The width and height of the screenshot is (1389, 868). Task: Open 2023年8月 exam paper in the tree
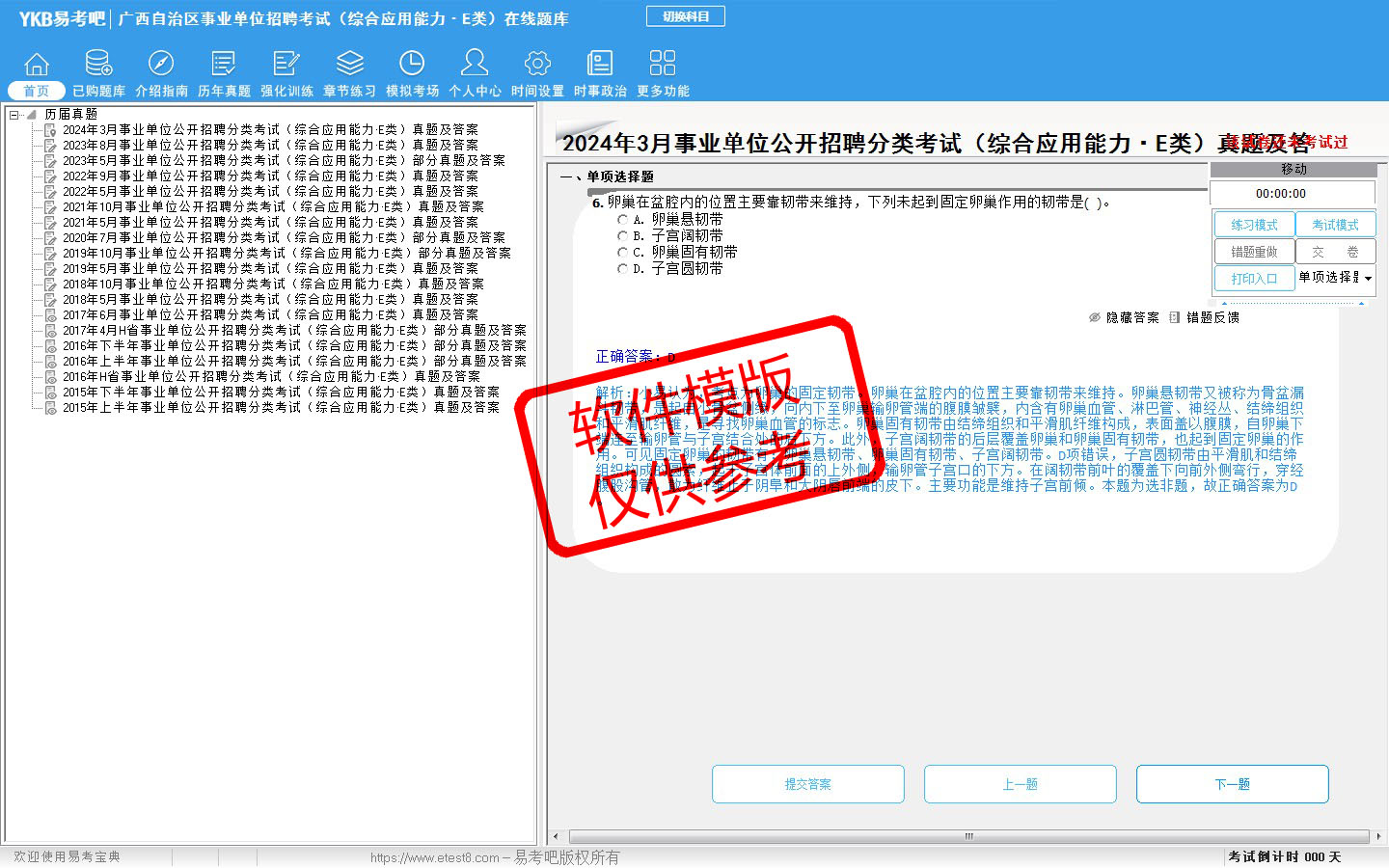pos(270,145)
